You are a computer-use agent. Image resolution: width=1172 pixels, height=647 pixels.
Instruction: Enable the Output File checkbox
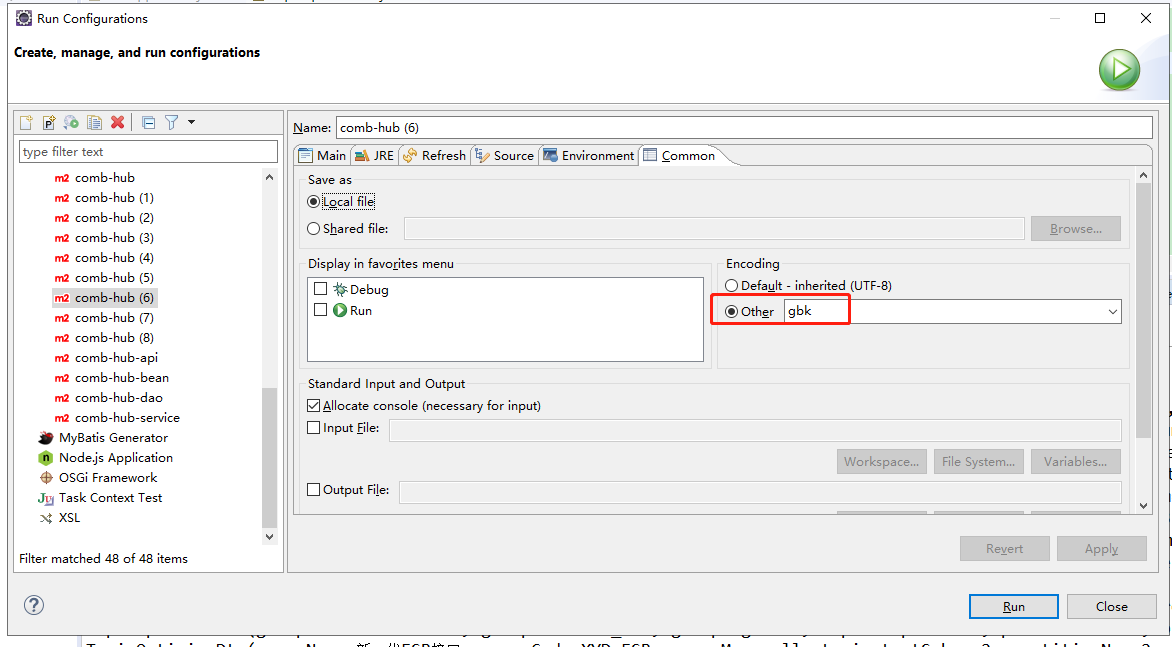pos(314,490)
